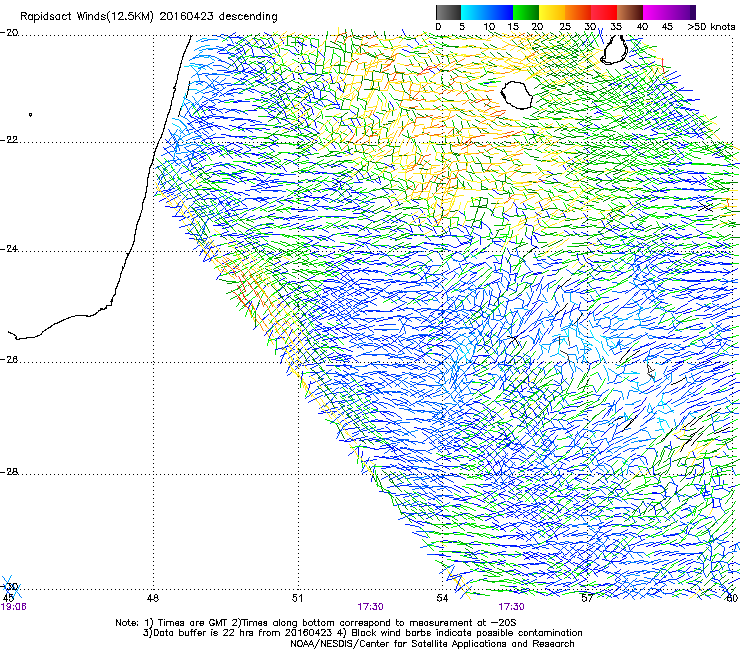Image resolution: width=740 pixels, height=650 pixels.
Task: Click the red 30-35 knots color band
Action: tap(604, 12)
